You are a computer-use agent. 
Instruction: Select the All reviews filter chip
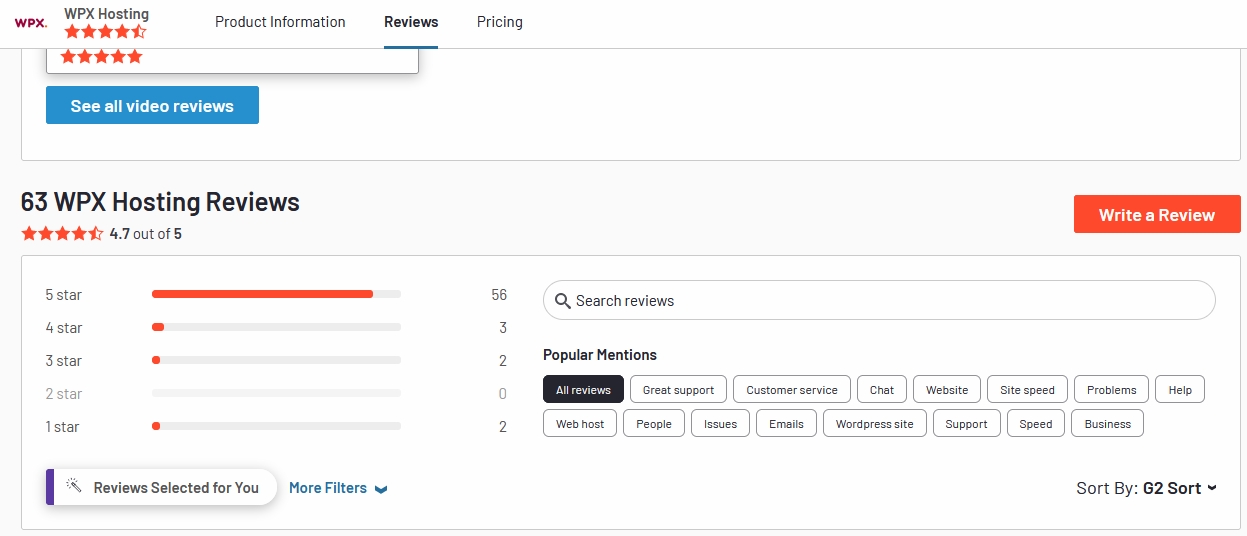click(x=583, y=390)
